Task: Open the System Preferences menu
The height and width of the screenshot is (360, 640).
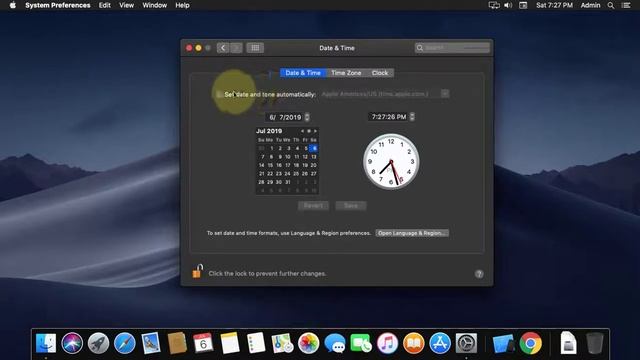Action: point(58,5)
